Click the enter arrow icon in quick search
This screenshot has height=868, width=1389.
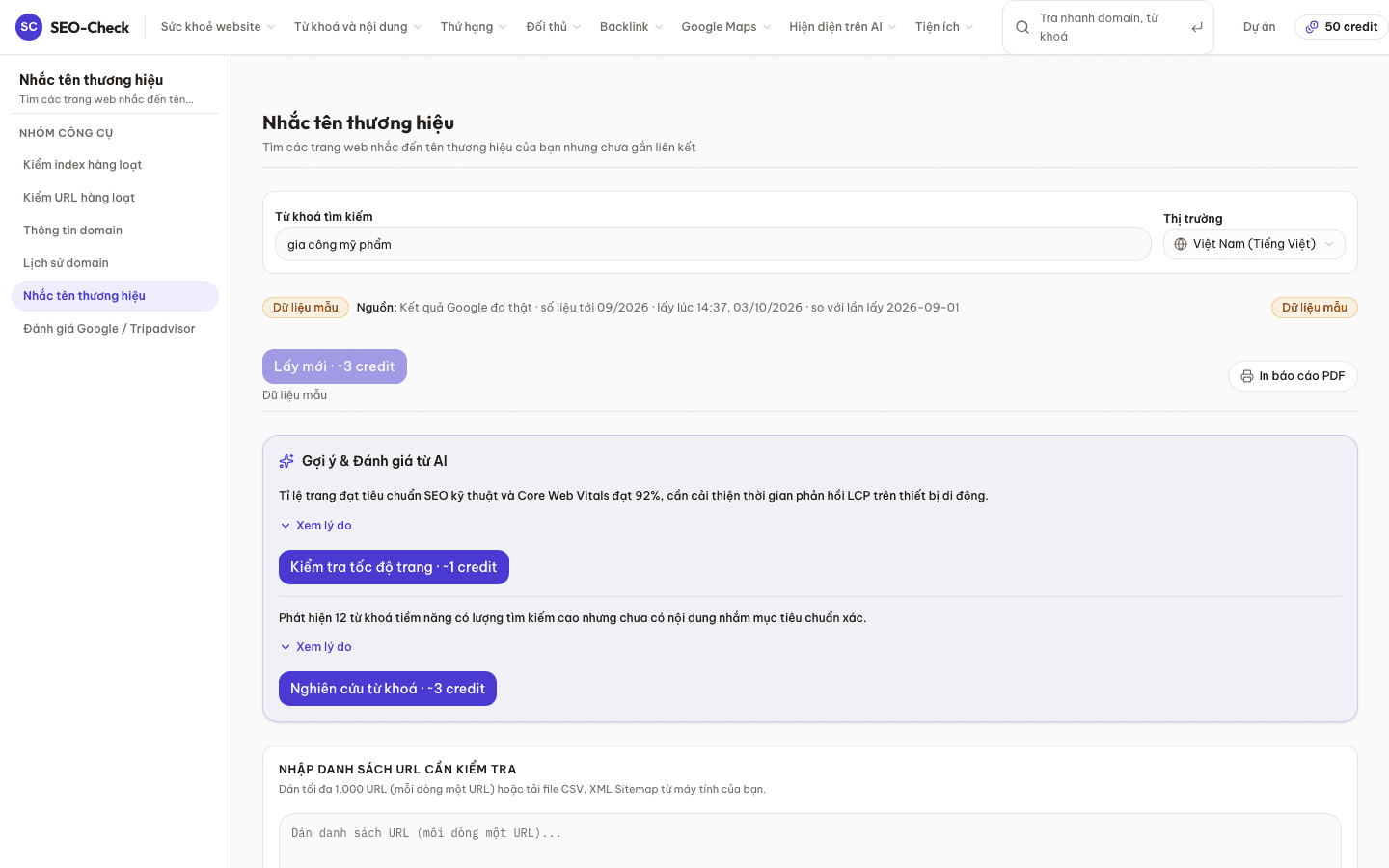[x=1197, y=27]
